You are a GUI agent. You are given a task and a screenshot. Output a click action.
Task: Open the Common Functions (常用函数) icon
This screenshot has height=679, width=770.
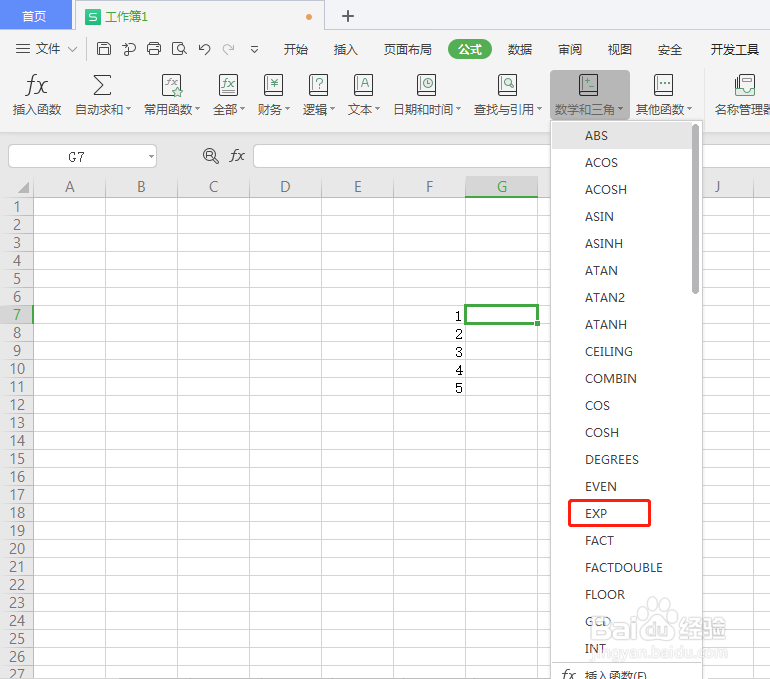pyautogui.click(x=172, y=85)
